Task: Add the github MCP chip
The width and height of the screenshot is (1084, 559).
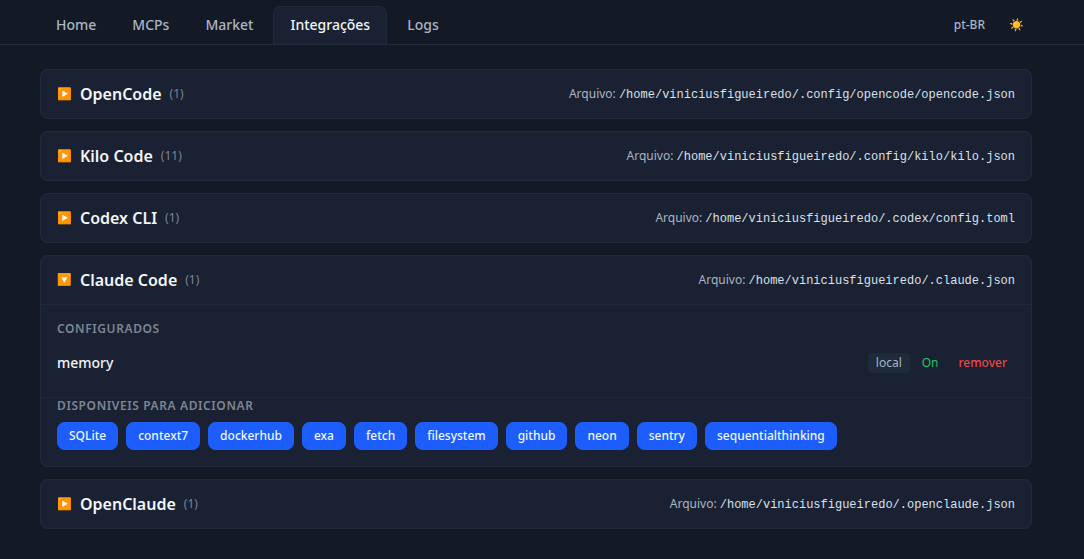Action: click(x=536, y=436)
